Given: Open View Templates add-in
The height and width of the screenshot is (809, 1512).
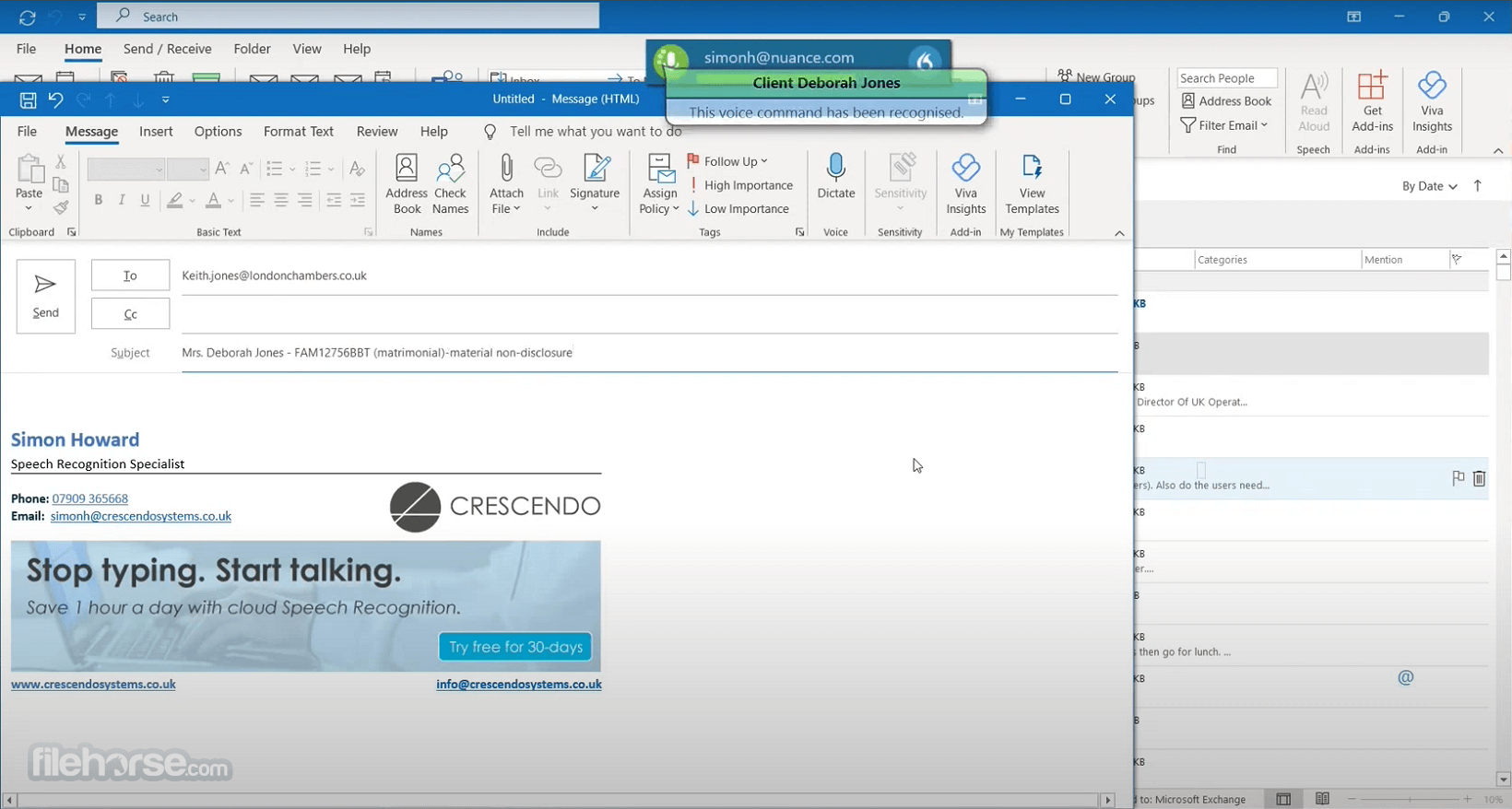Looking at the screenshot, I should tap(1032, 185).
